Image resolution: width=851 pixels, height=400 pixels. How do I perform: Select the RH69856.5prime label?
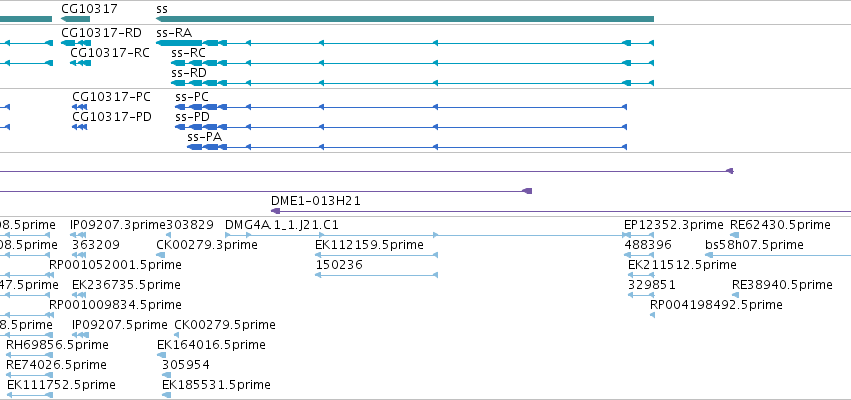(x=57, y=345)
